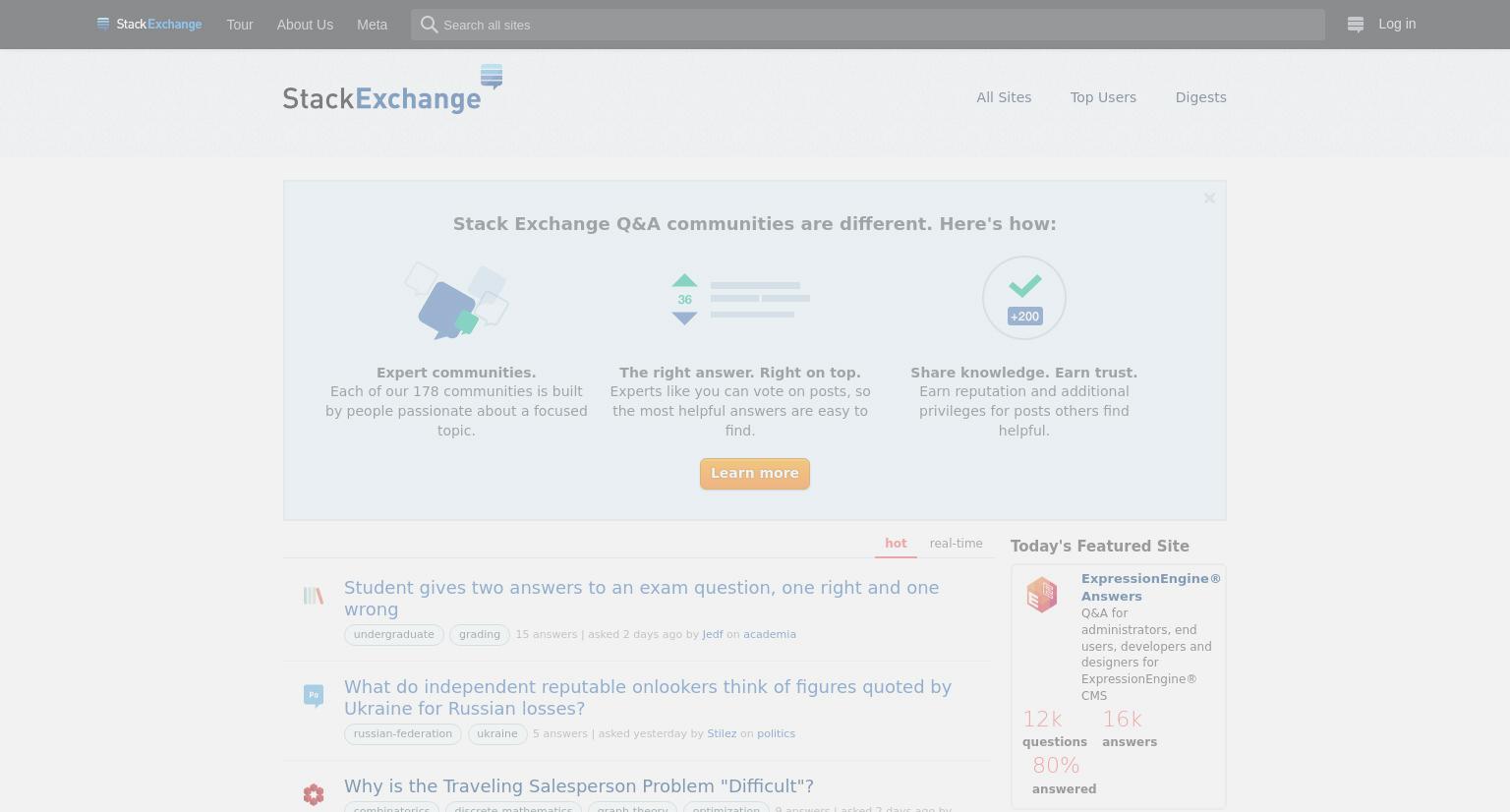
Task: Select the ukraine tag
Action: (497, 734)
